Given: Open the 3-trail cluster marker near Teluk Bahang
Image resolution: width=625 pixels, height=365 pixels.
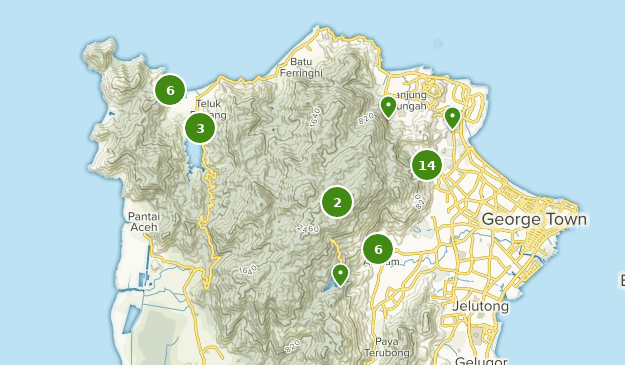Looking at the screenshot, I should 200,128.
